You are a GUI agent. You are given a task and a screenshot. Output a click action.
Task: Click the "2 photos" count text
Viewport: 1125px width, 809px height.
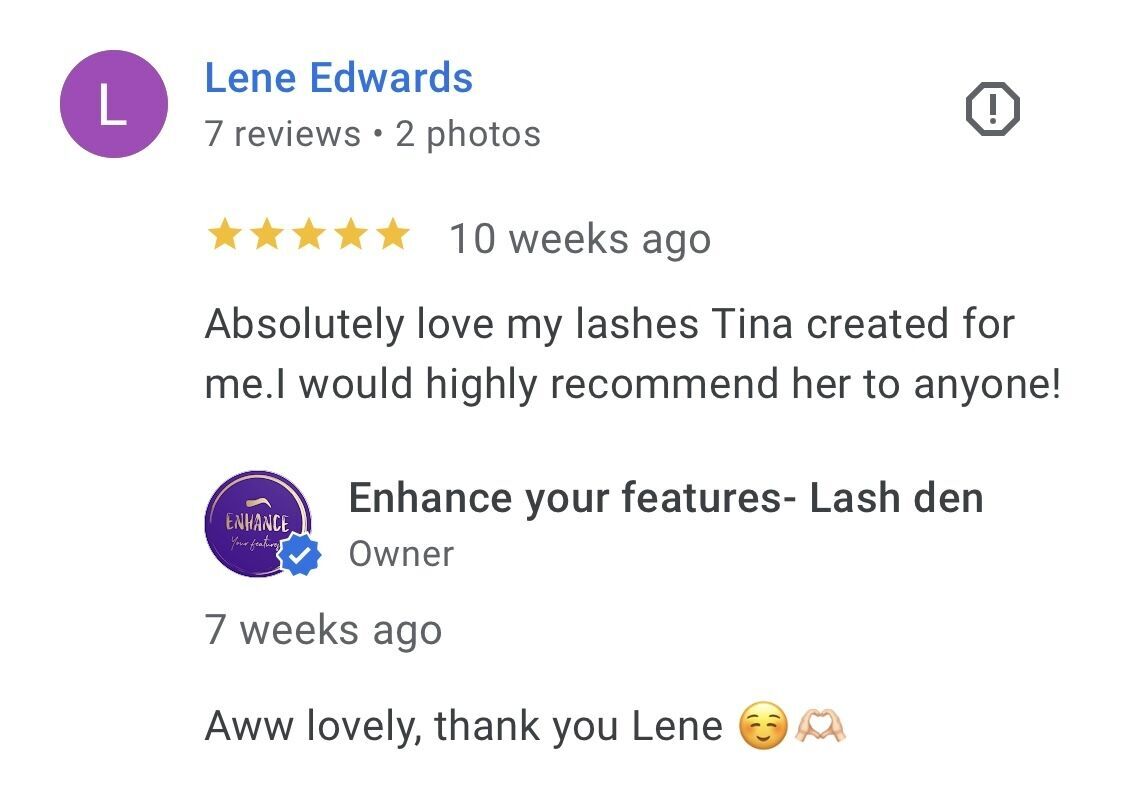[468, 134]
